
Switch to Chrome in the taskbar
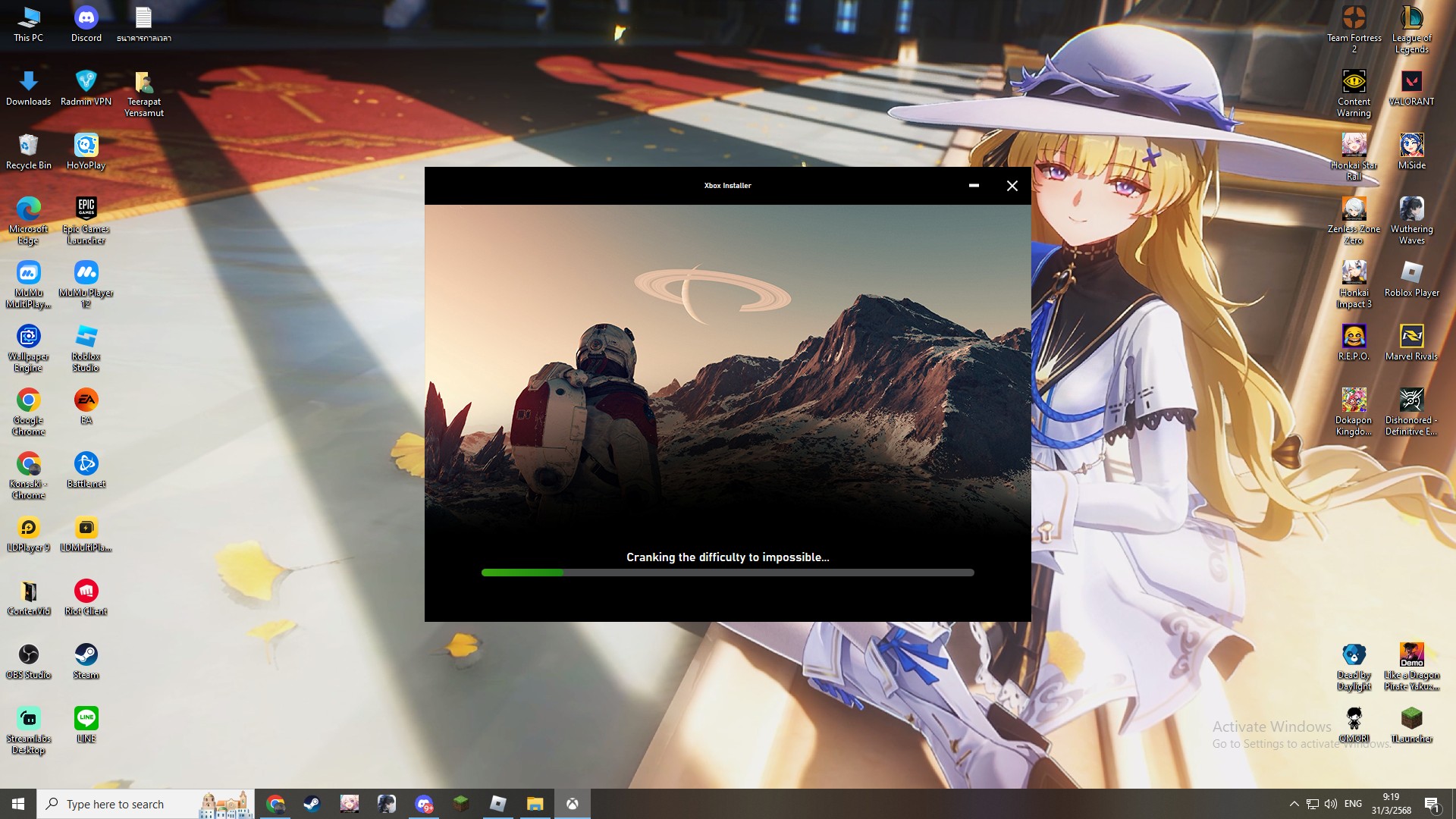coord(275,804)
